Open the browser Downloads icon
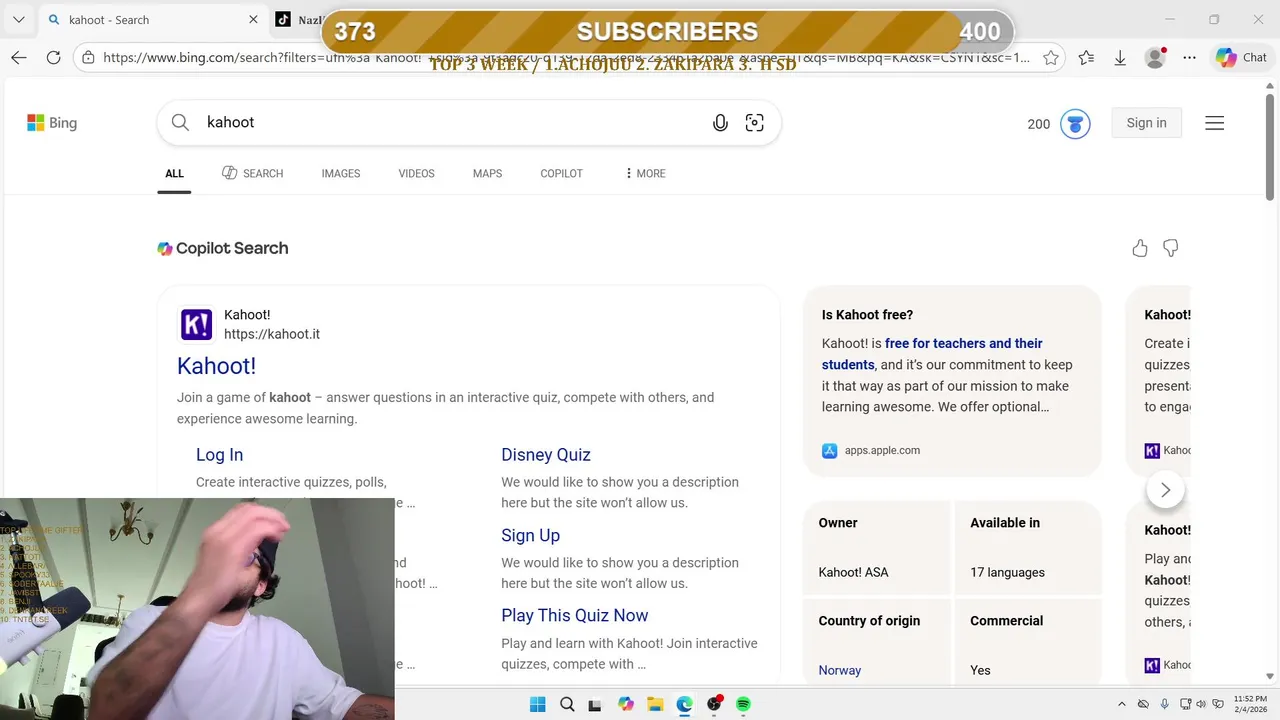This screenshot has height=720, width=1280. 1120,58
